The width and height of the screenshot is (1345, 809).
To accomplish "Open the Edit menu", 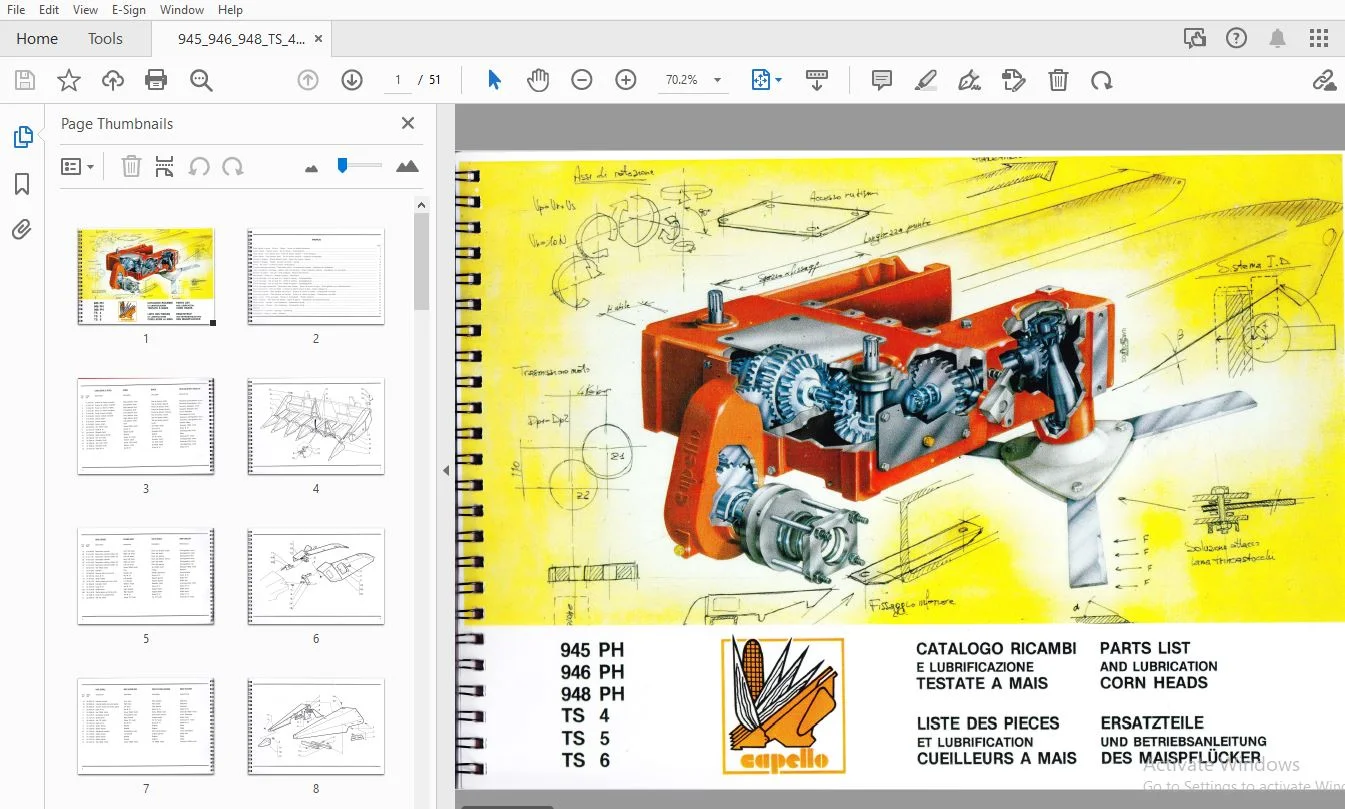I will coord(48,9).
